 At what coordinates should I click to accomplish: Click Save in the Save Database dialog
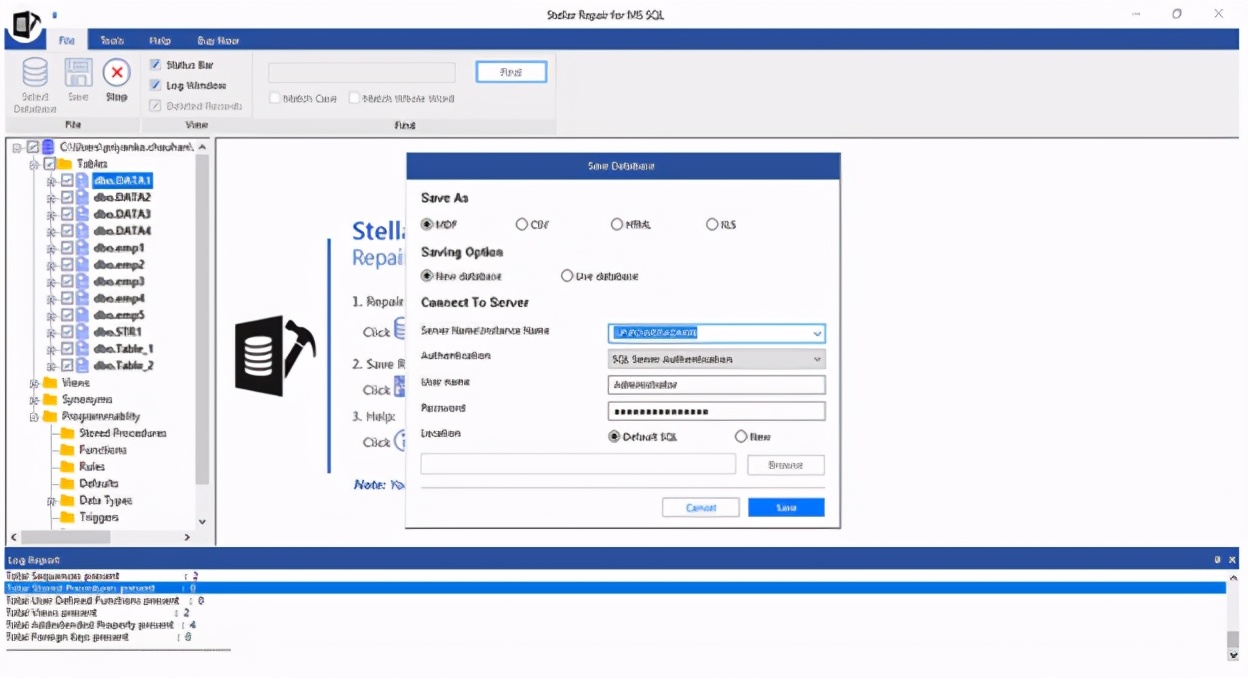[786, 508]
